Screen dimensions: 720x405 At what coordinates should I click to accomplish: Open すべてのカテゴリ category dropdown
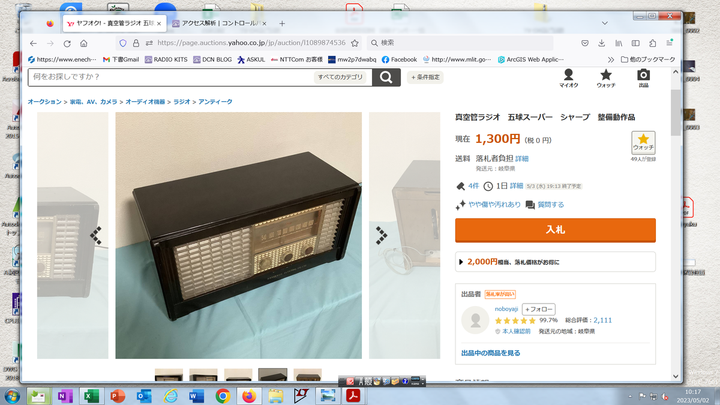point(340,77)
